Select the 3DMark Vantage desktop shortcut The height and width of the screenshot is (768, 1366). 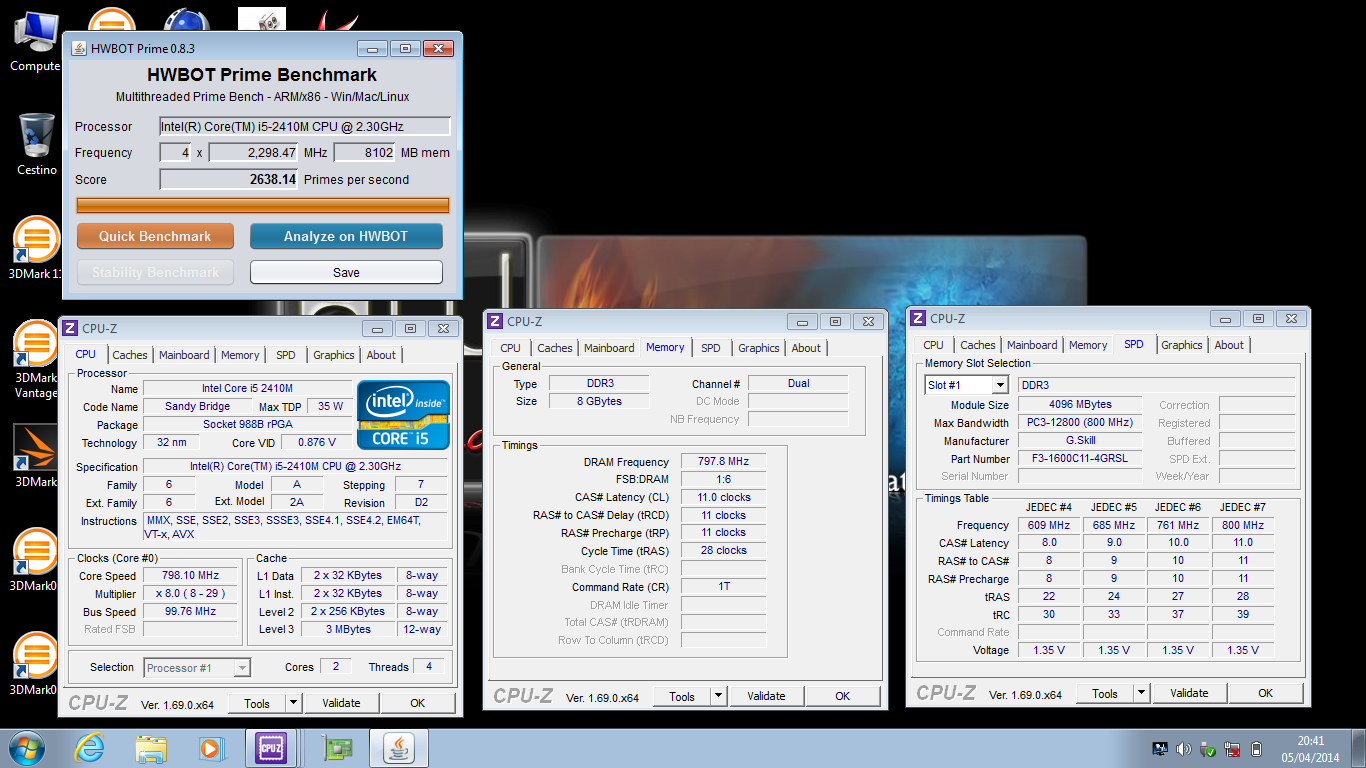[36, 359]
